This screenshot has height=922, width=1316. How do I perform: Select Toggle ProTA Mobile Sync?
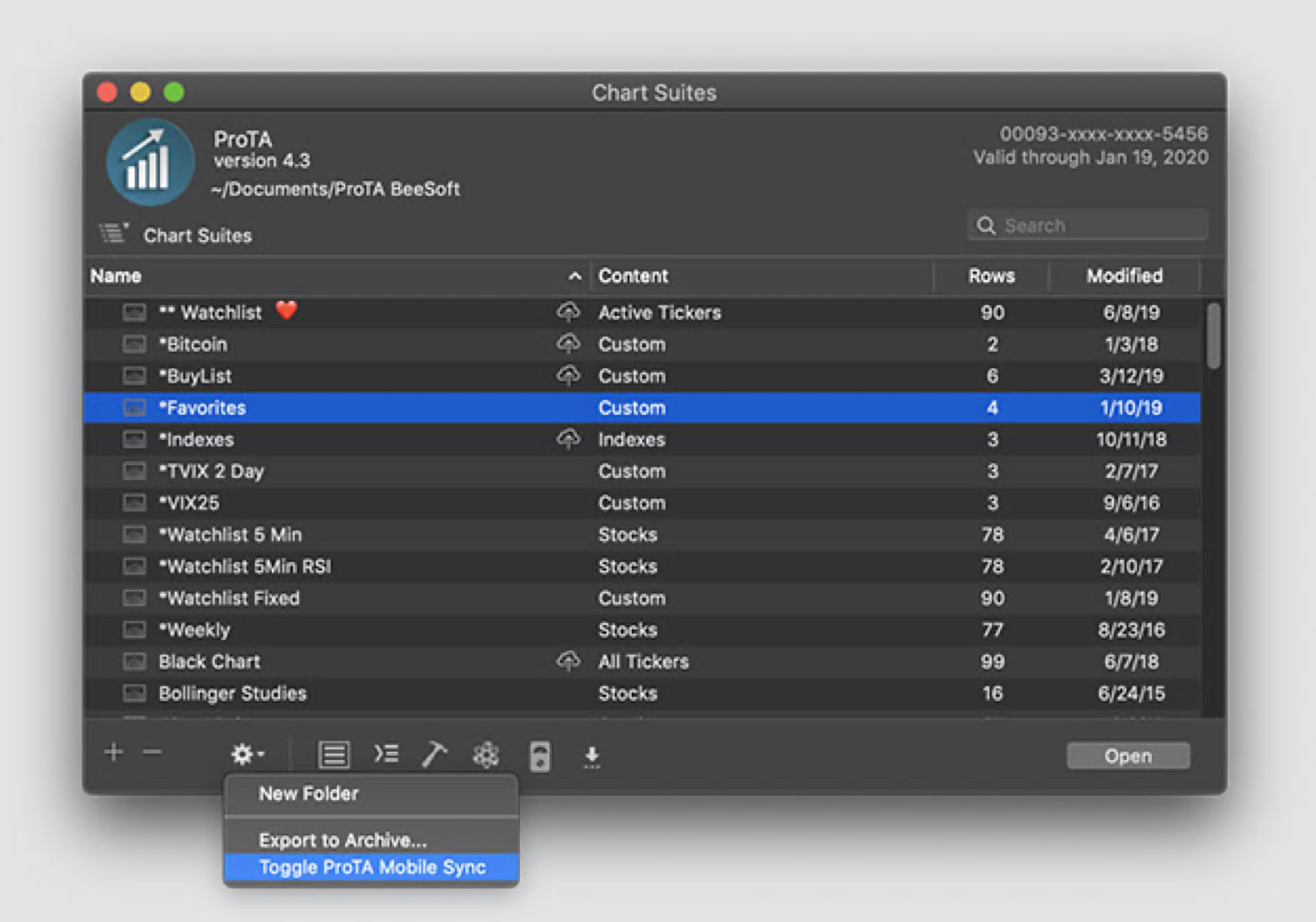[372, 866]
